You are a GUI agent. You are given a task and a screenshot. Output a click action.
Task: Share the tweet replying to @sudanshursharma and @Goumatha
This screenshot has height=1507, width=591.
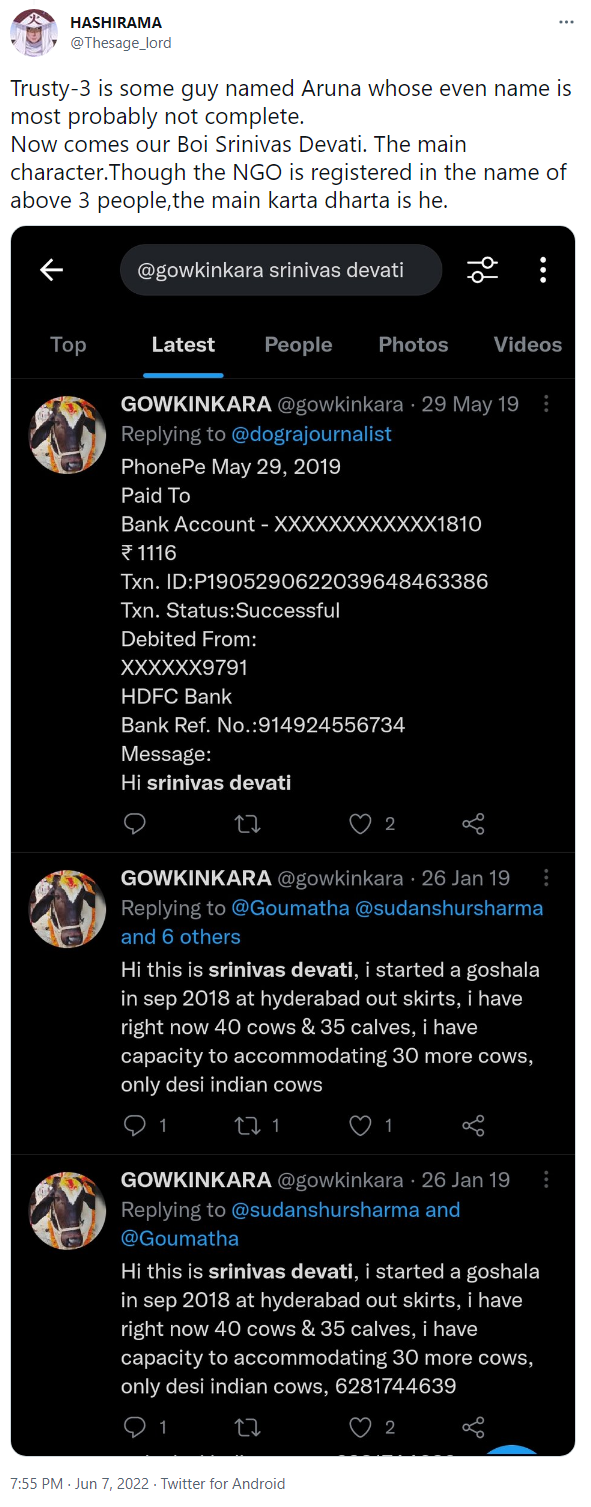click(x=473, y=1427)
